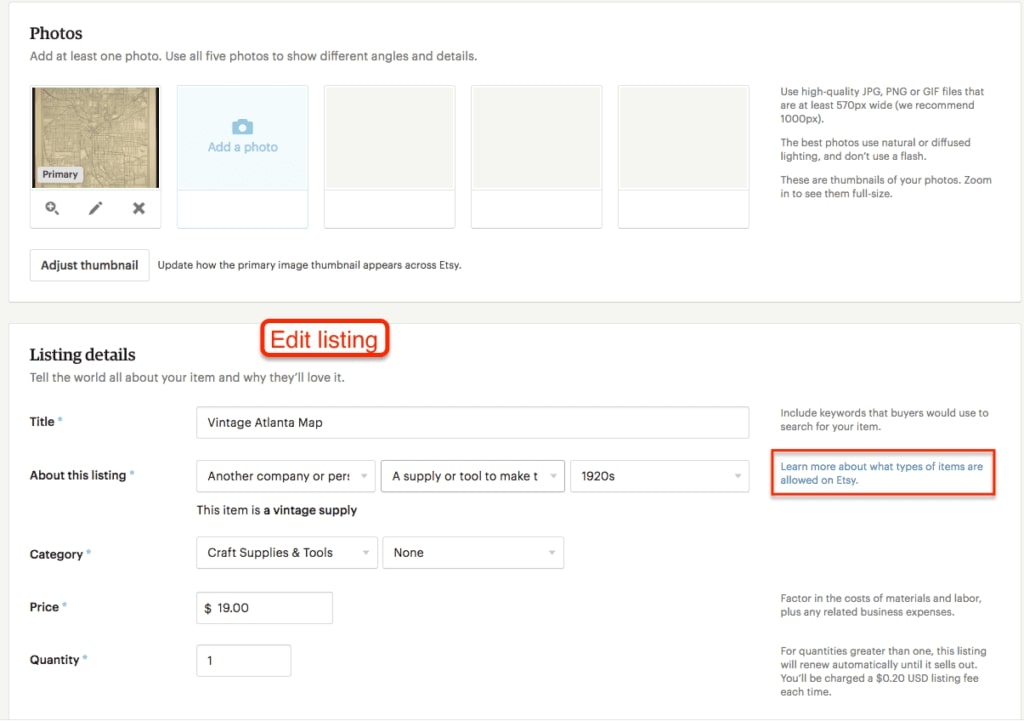Click the Add a photo text
Image resolution: width=1024 pixels, height=721 pixels.
coord(242,147)
